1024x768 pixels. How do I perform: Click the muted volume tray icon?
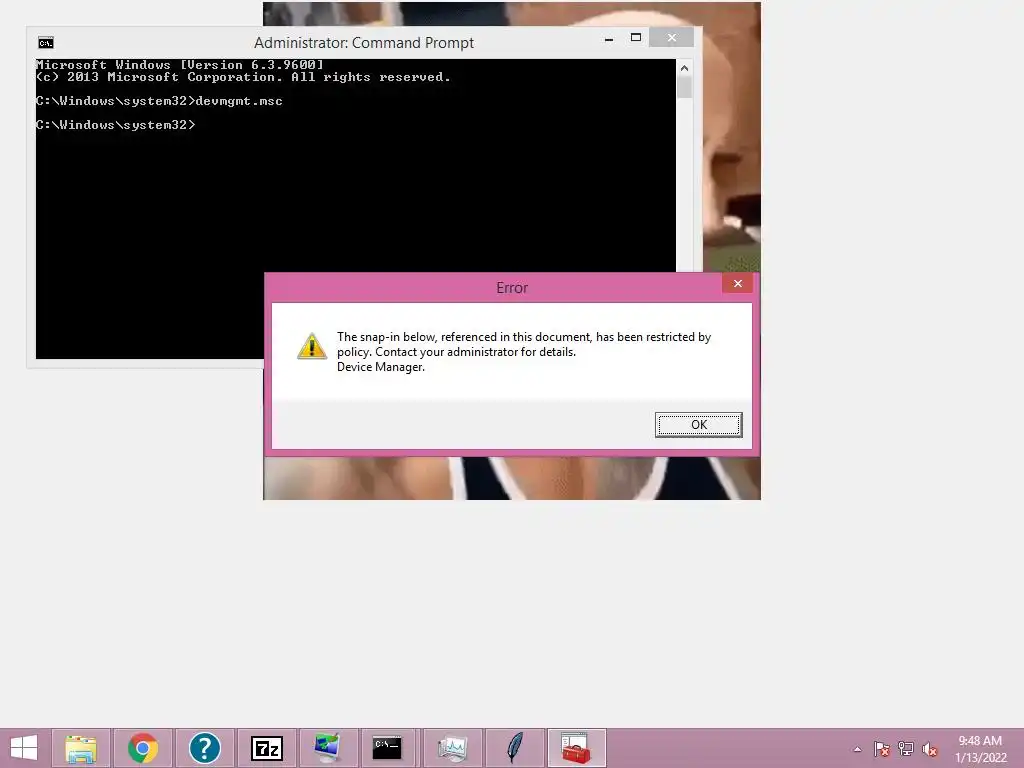pos(929,749)
